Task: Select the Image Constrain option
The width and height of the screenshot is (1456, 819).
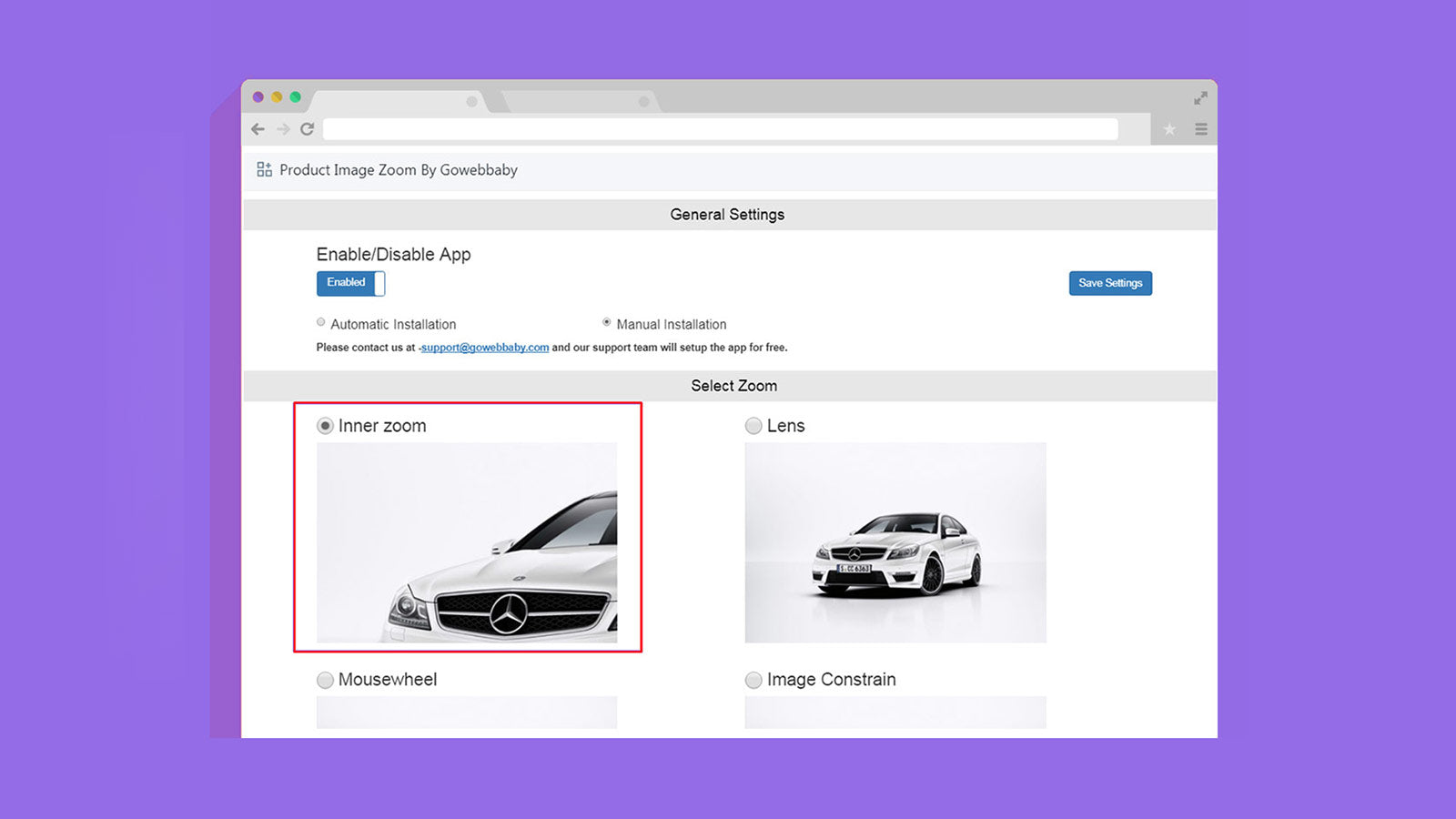Action: pos(753,679)
